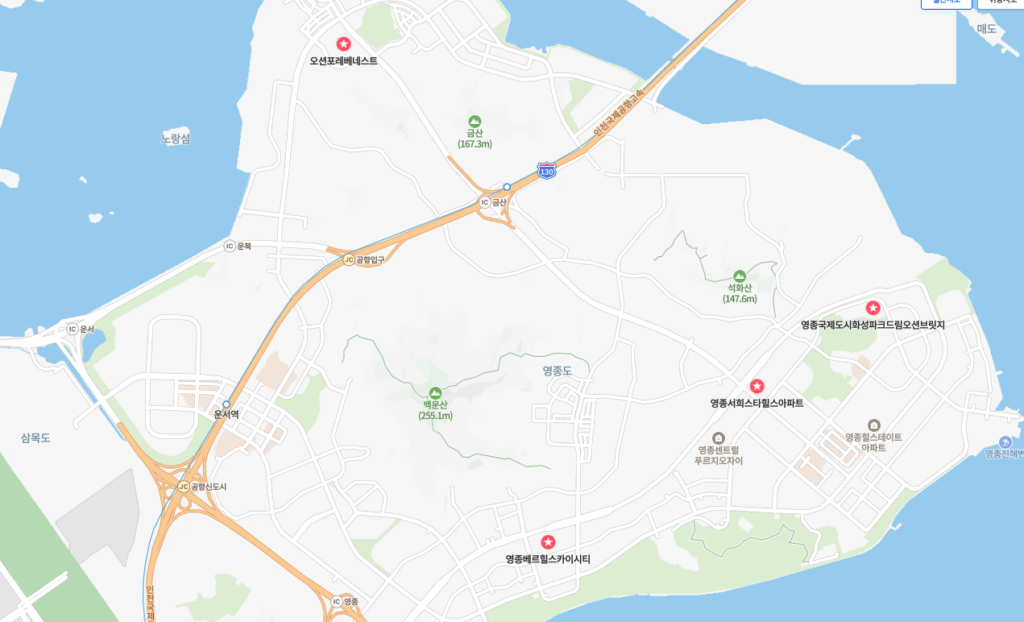Click the 운서역 station circle marker
This screenshot has height=622, width=1024.
227,404
